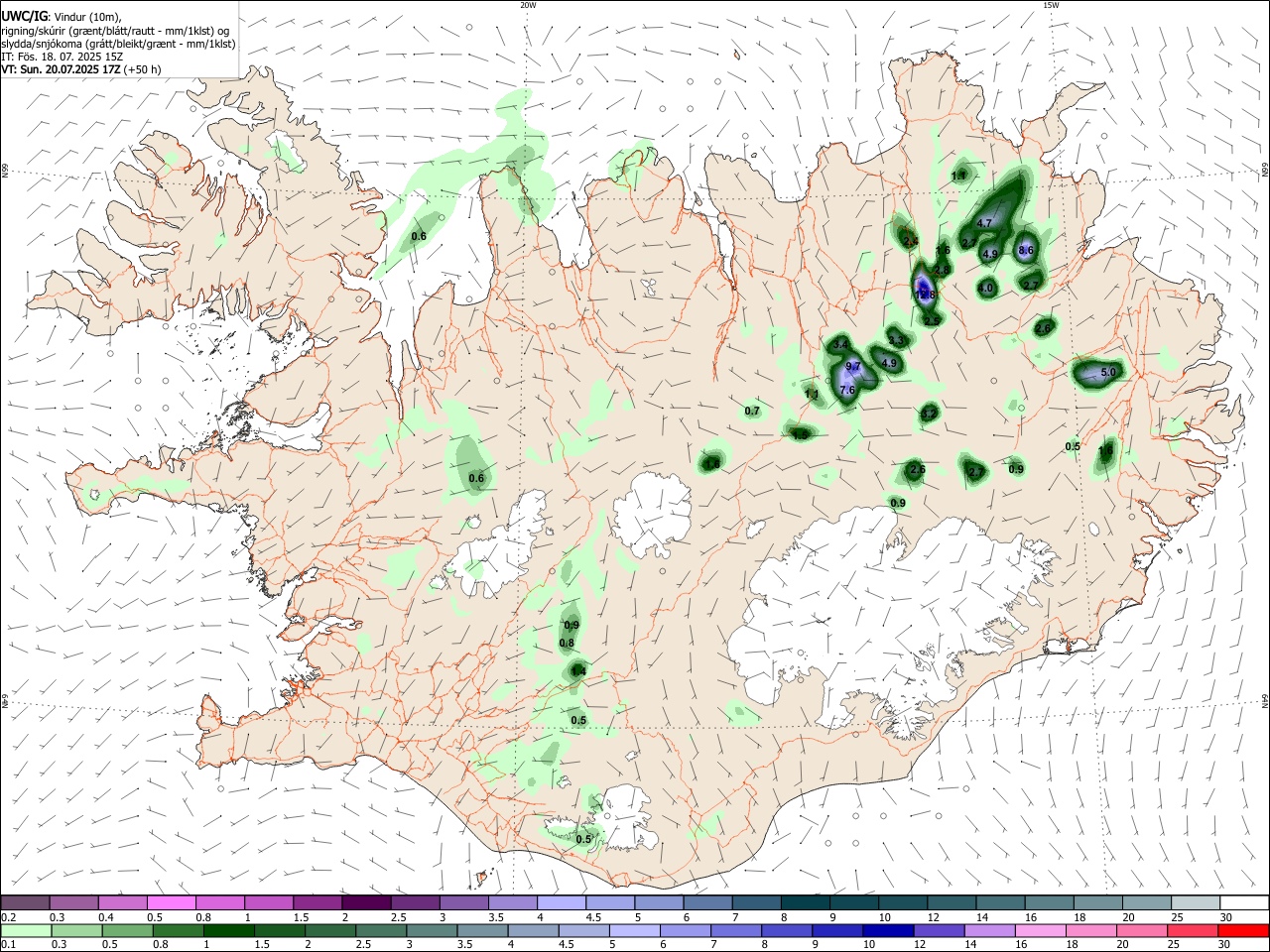Click the 'VT: Sun. 20.07.2025 17Z (+50 h)' line
This screenshot has width=1270, height=952.
(x=81, y=69)
